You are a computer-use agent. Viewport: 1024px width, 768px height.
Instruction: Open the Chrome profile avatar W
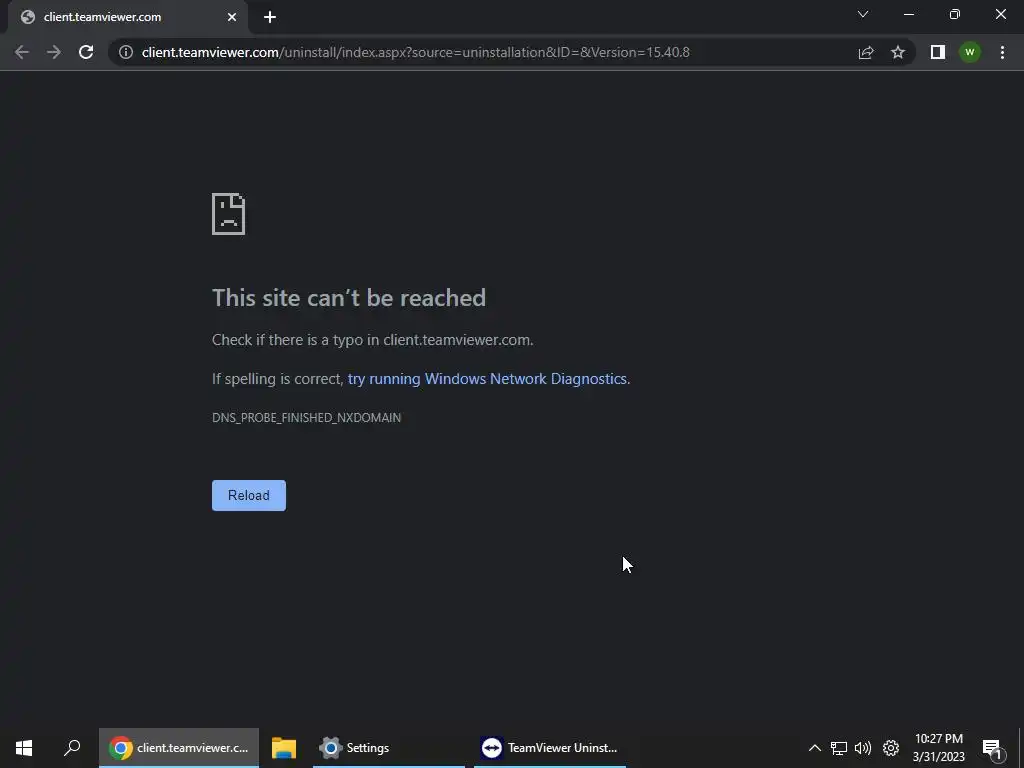[x=970, y=52]
